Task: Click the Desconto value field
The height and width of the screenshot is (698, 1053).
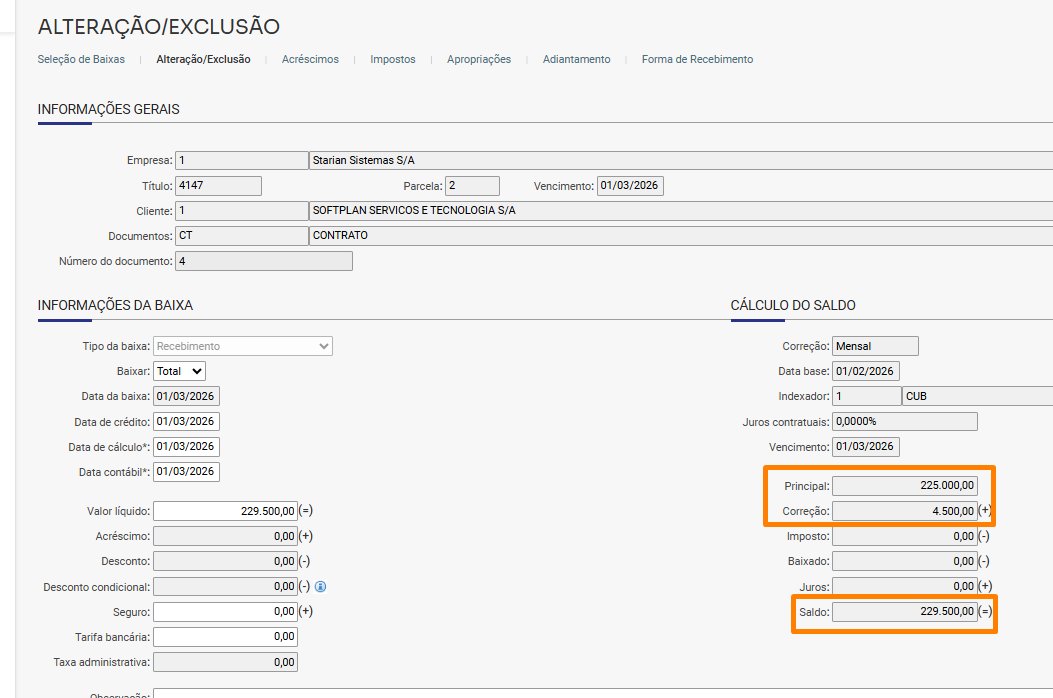Action: pos(225,561)
